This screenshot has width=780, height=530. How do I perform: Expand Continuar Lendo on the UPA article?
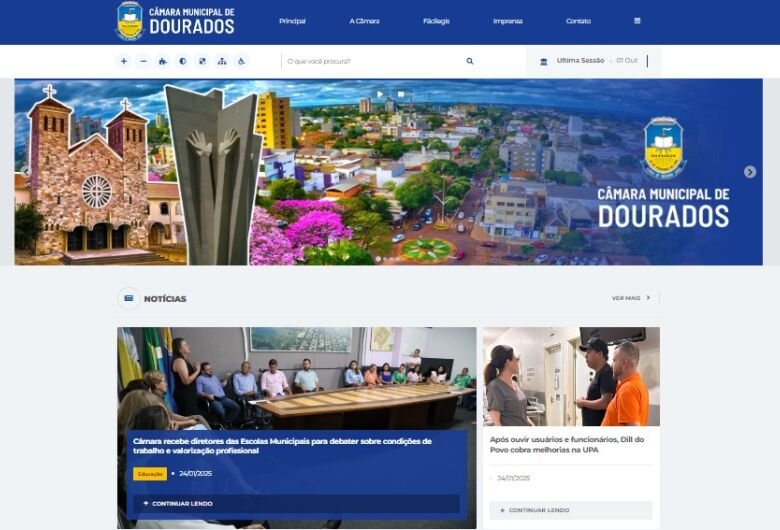coord(571,510)
